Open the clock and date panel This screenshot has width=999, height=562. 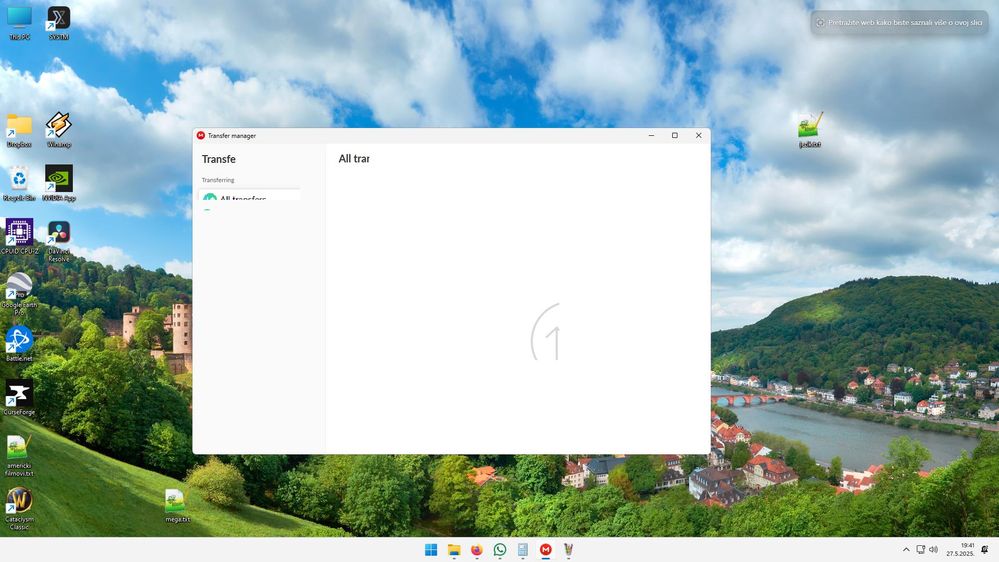[x=961, y=550]
